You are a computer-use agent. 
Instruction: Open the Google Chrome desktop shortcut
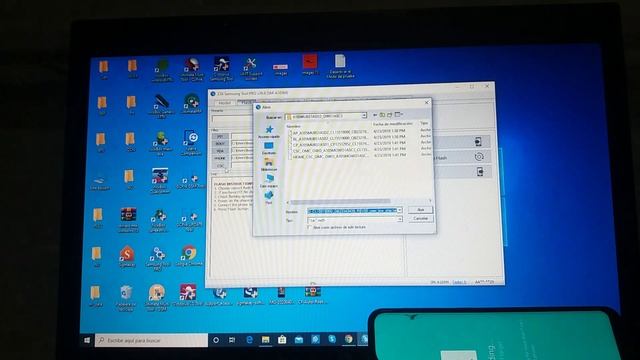(x=189, y=256)
